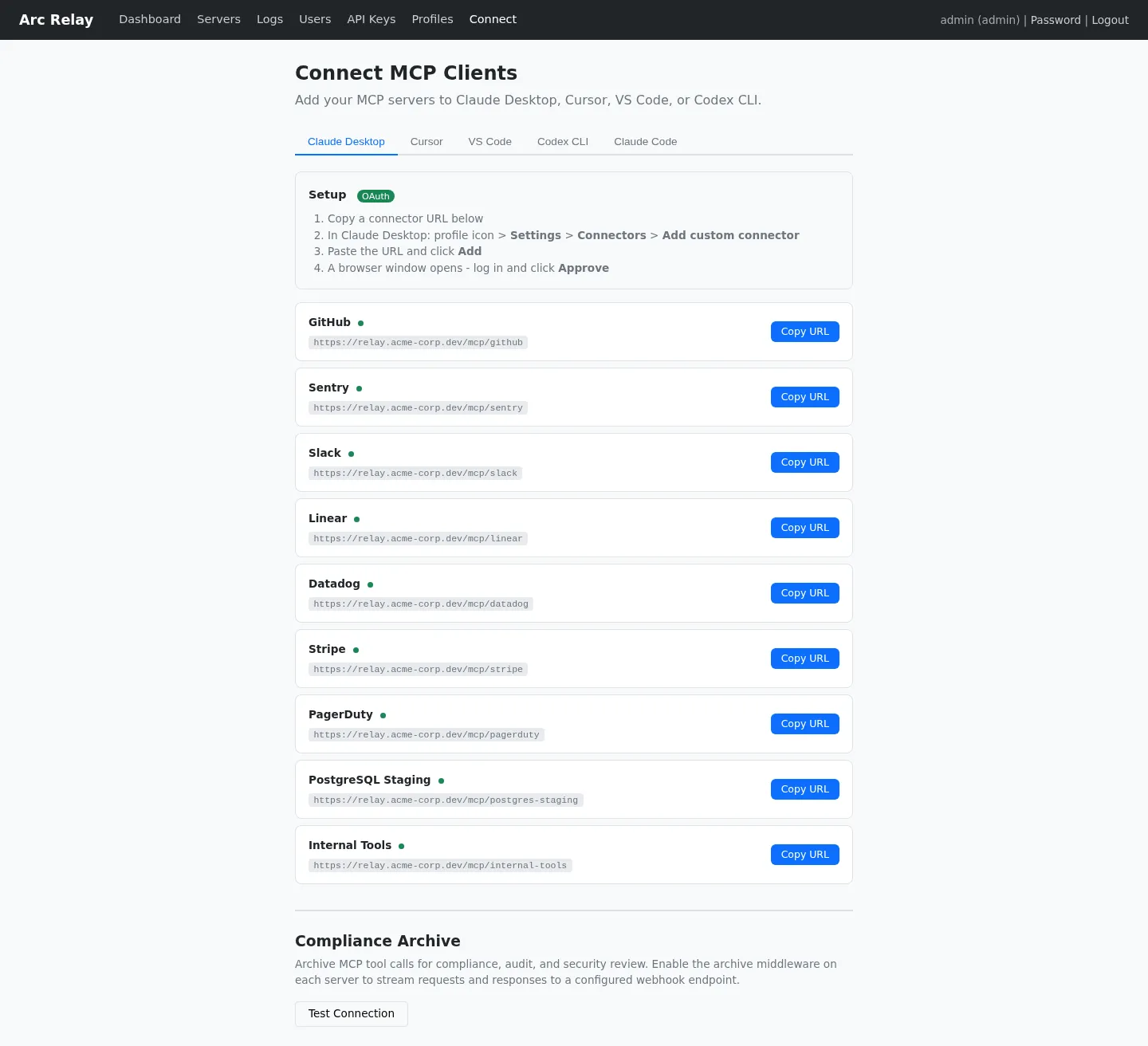
Task: Copy URL for PagerDuty server
Action: (804, 724)
